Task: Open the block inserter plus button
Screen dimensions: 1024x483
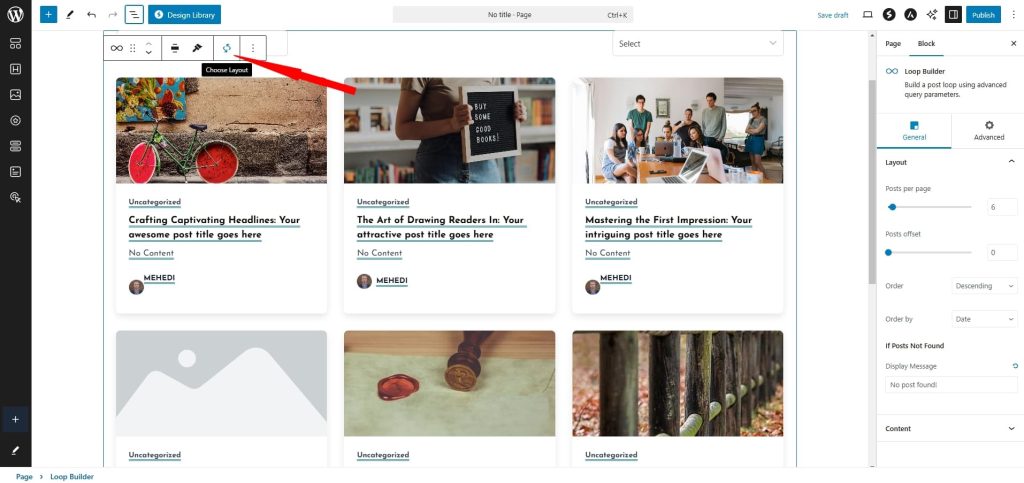Action: click(48, 15)
